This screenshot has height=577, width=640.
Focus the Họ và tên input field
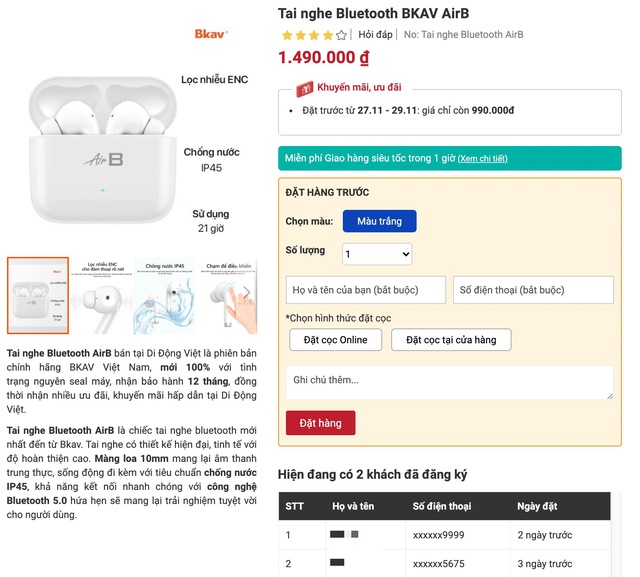[x=366, y=290]
